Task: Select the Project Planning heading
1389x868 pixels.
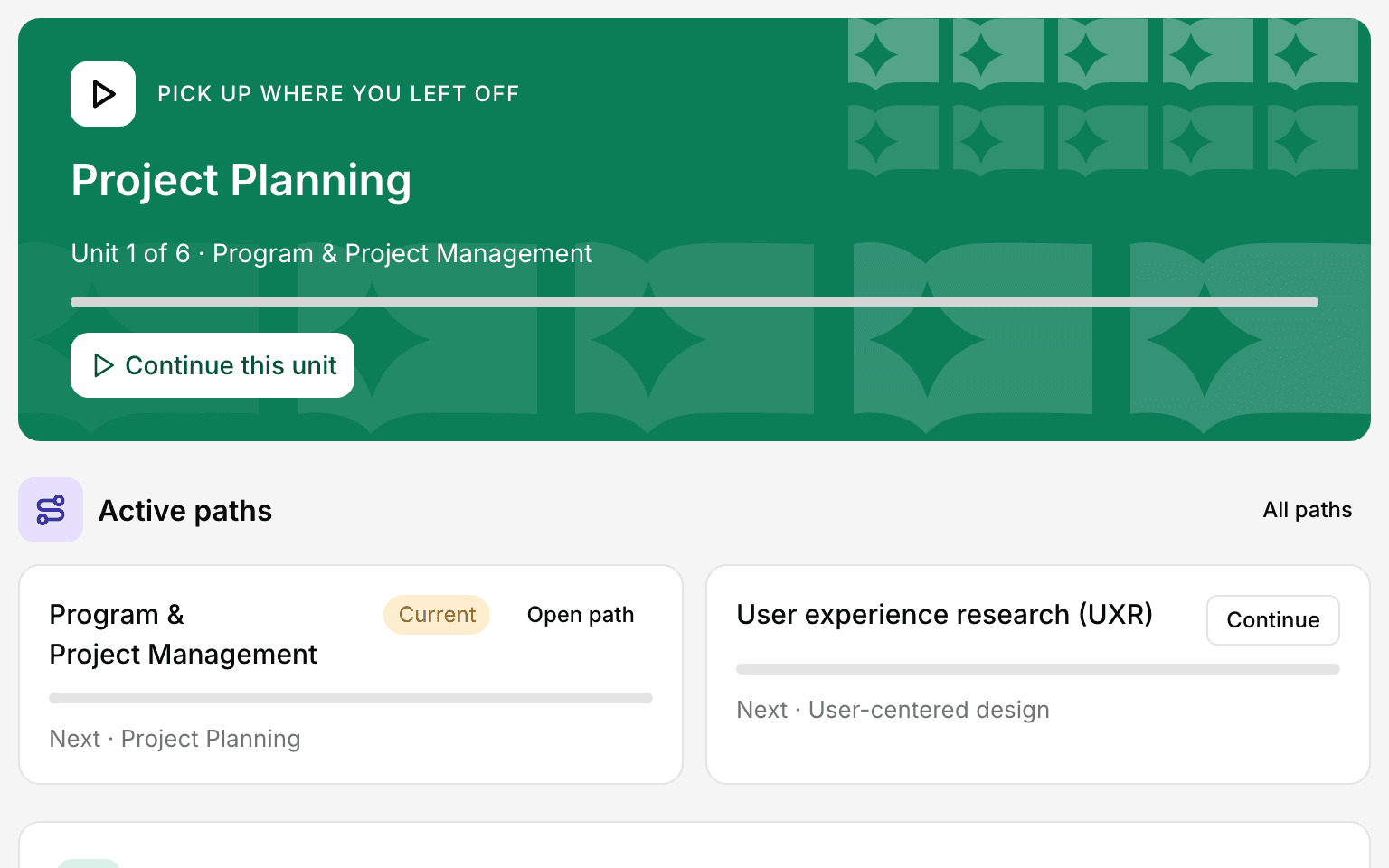Action: coord(241,181)
